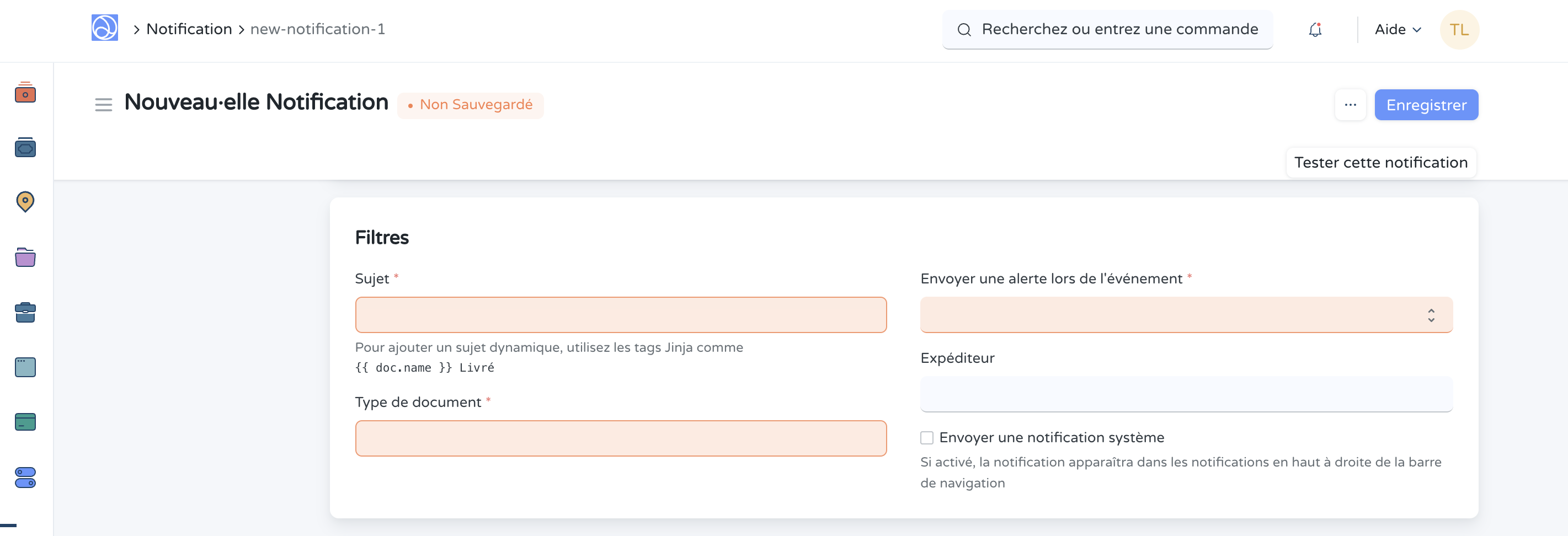Viewport: 1568px width, 536px height.
Task: Open the app home logo
Action: [x=105, y=29]
